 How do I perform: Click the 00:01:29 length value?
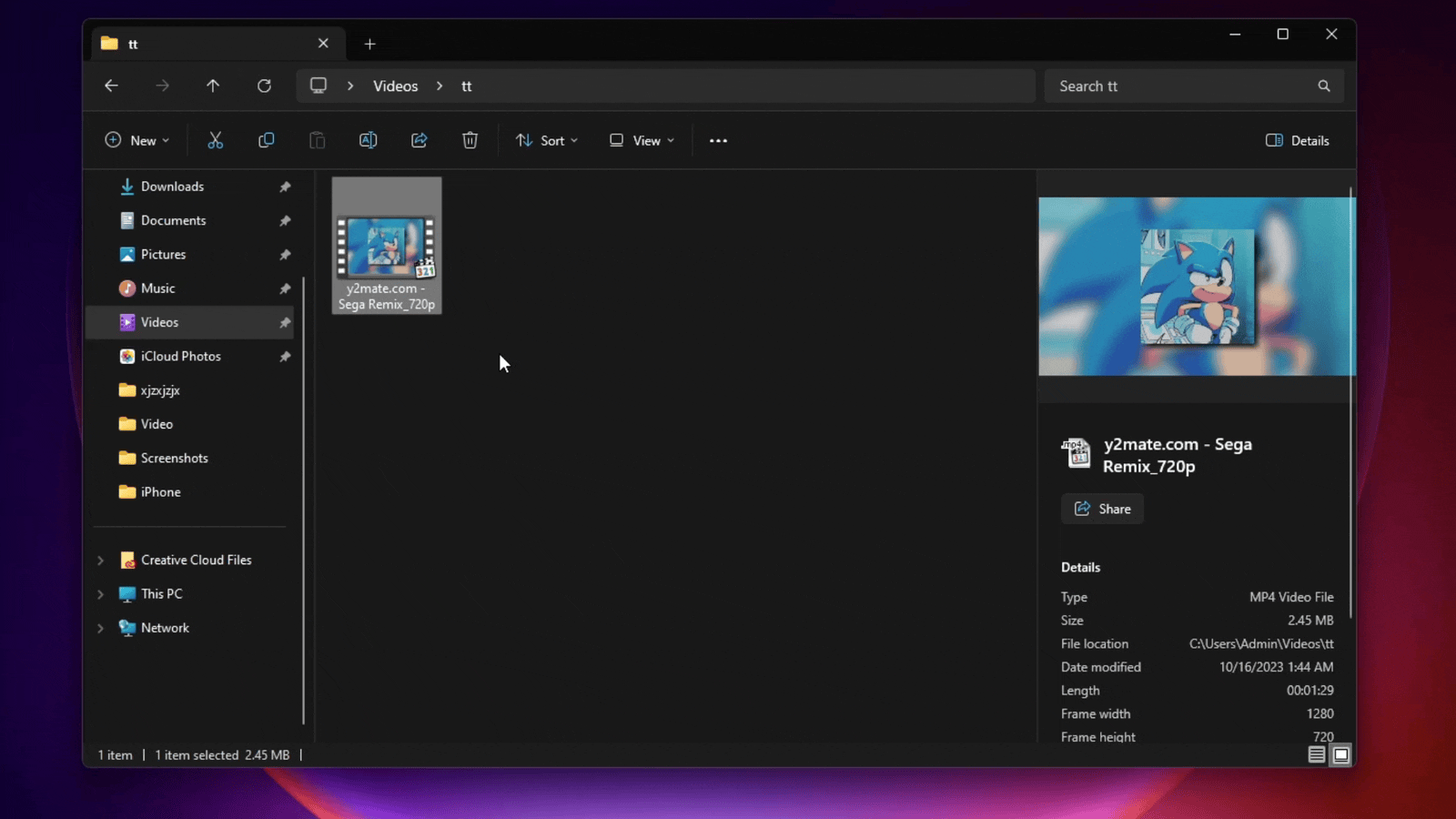[x=1310, y=691]
